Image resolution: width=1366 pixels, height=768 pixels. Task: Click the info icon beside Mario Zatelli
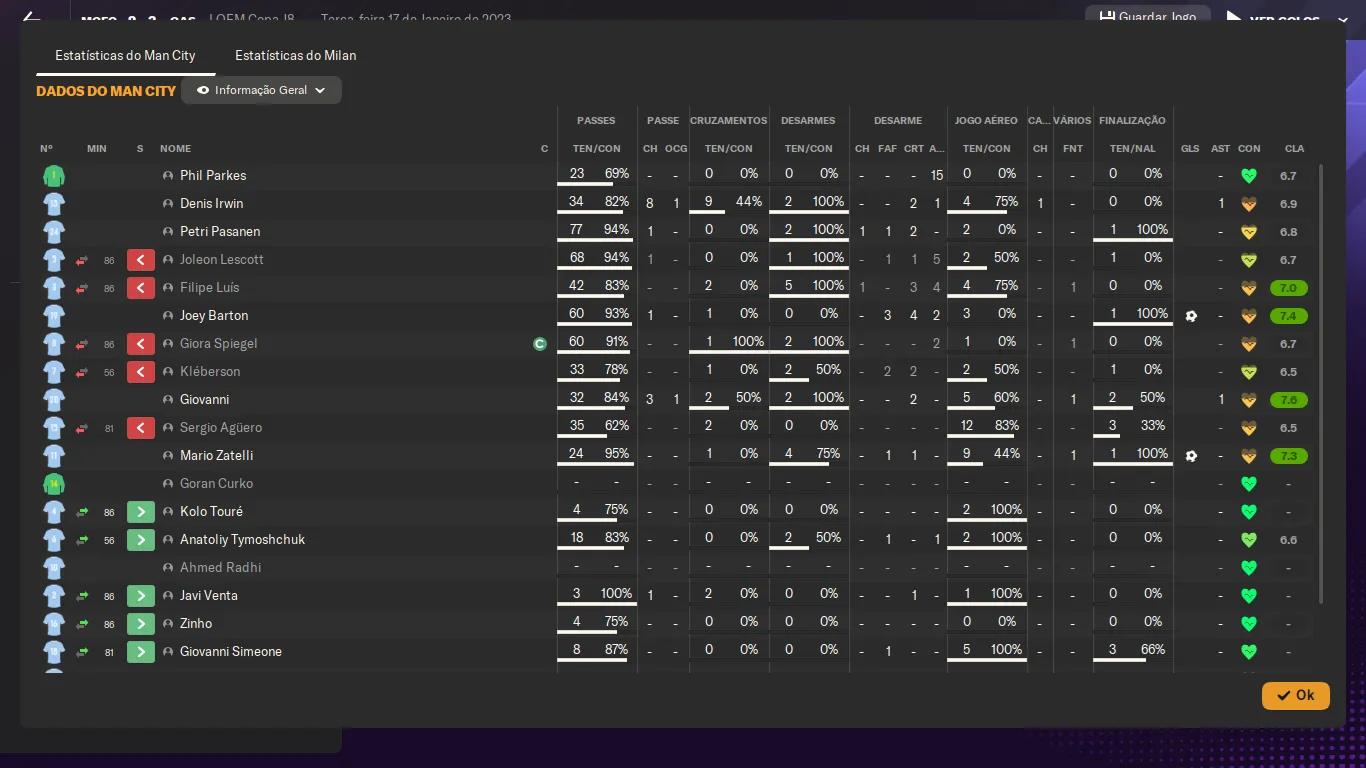click(x=168, y=456)
